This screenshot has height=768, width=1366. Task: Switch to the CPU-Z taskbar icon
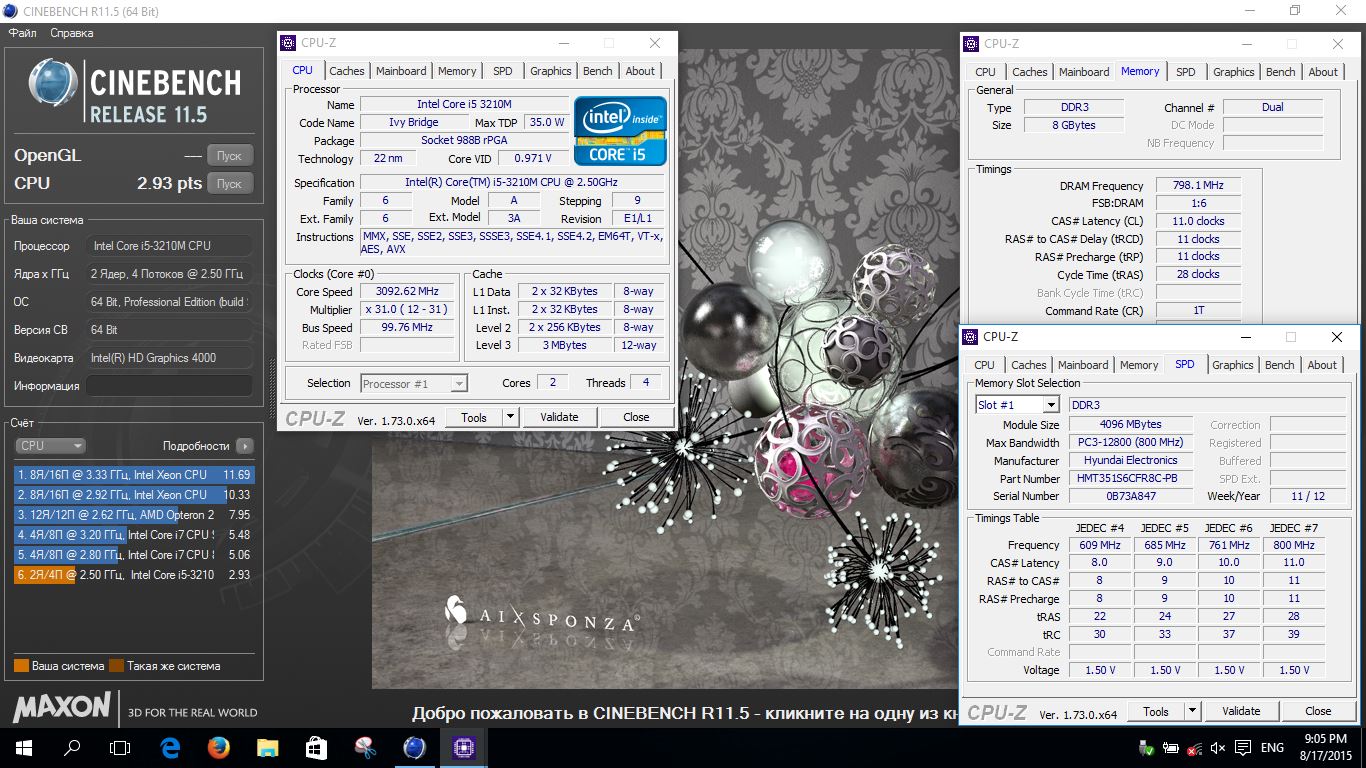463,747
